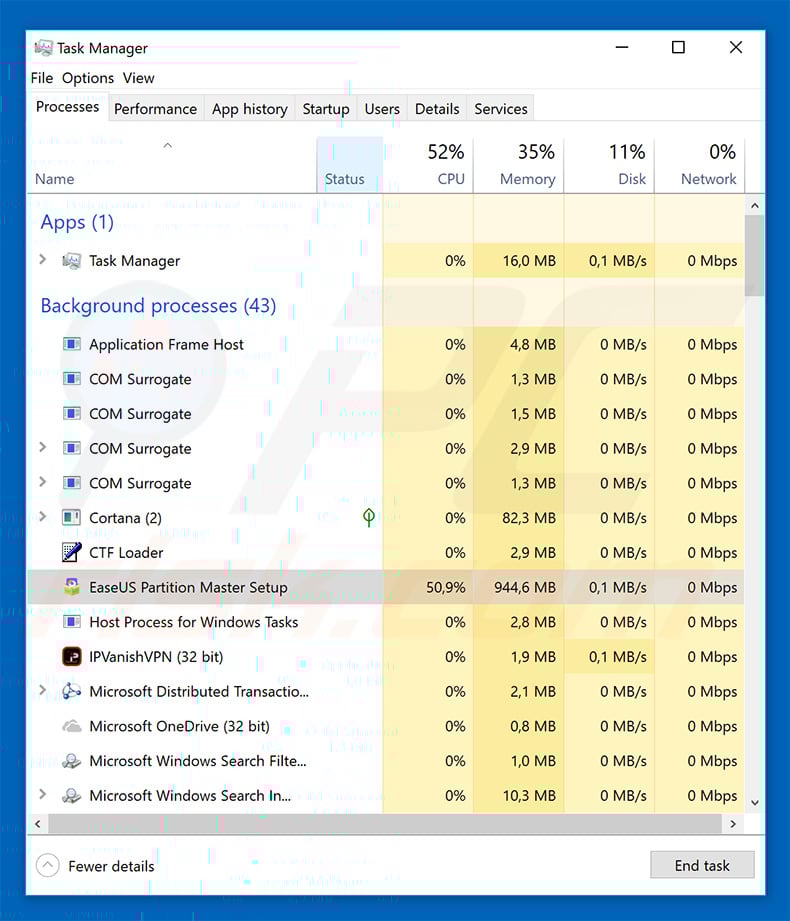Select Host Process for Windows Tasks
Image resolution: width=790 pixels, height=921 pixels.
(386, 621)
